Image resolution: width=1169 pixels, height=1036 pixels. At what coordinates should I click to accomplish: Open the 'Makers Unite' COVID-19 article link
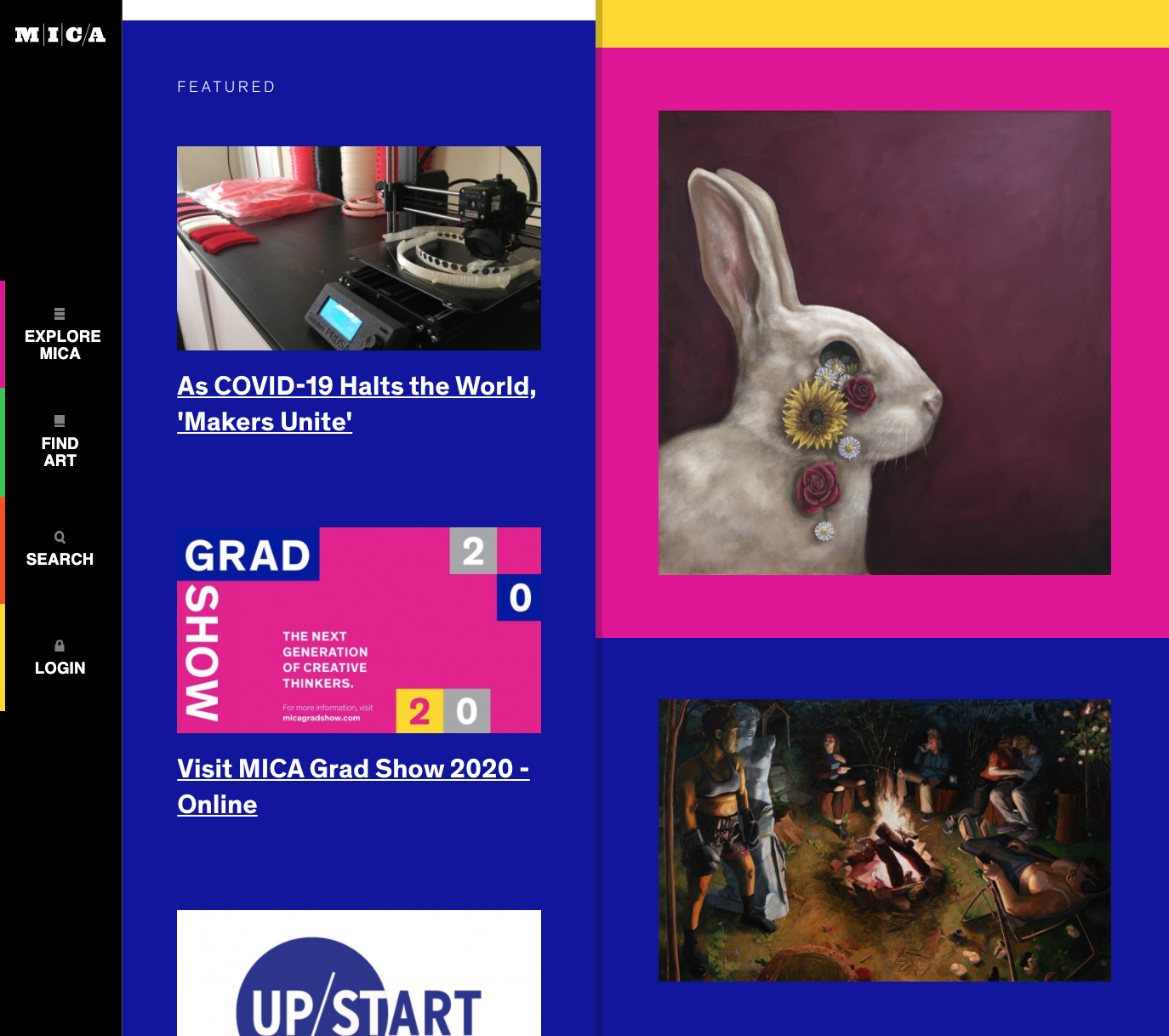point(356,404)
